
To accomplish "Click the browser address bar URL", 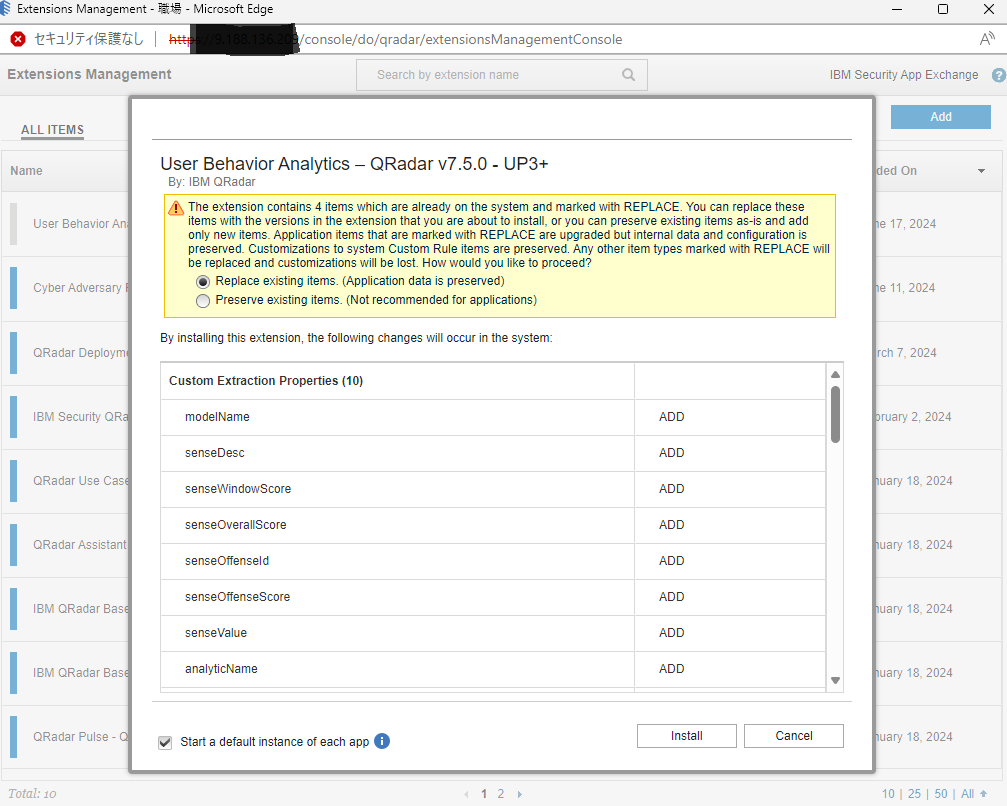I will 396,39.
